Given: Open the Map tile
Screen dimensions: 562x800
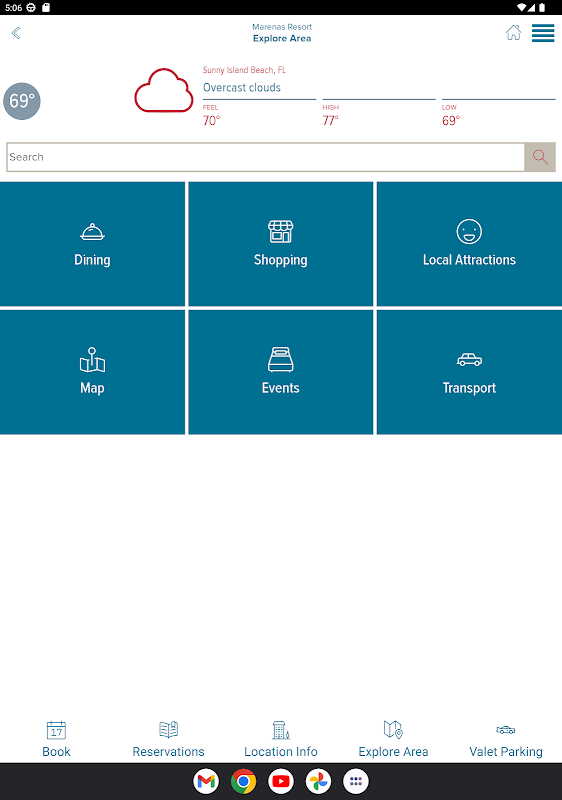Looking at the screenshot, I should click(x=92, y=372).
